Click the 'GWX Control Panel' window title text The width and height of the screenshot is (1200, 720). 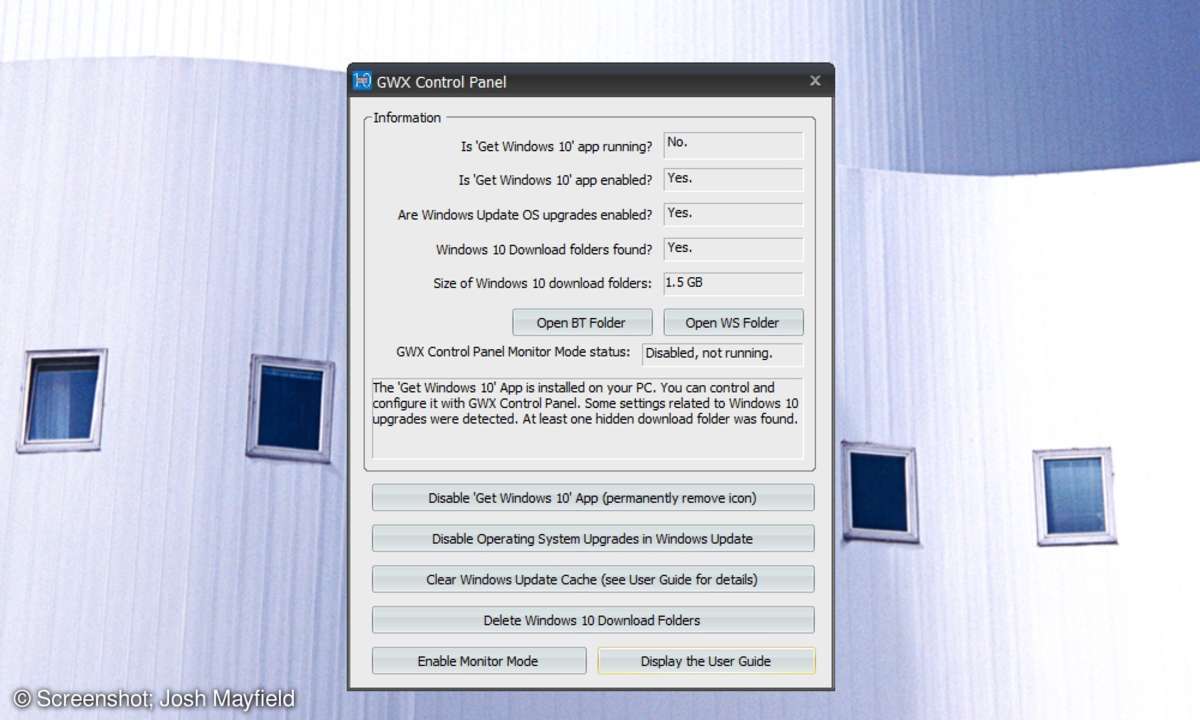441,82
